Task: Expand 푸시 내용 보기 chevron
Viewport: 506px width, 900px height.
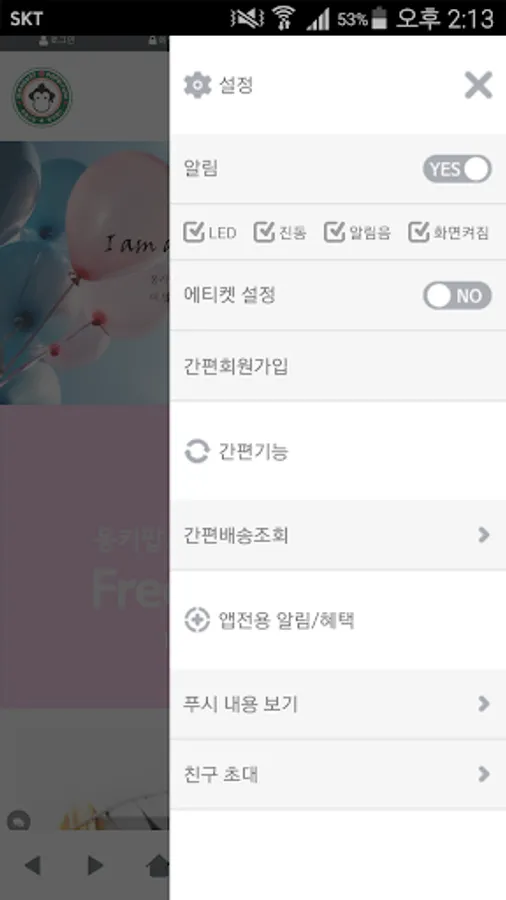Action: (x=484, y=704)
